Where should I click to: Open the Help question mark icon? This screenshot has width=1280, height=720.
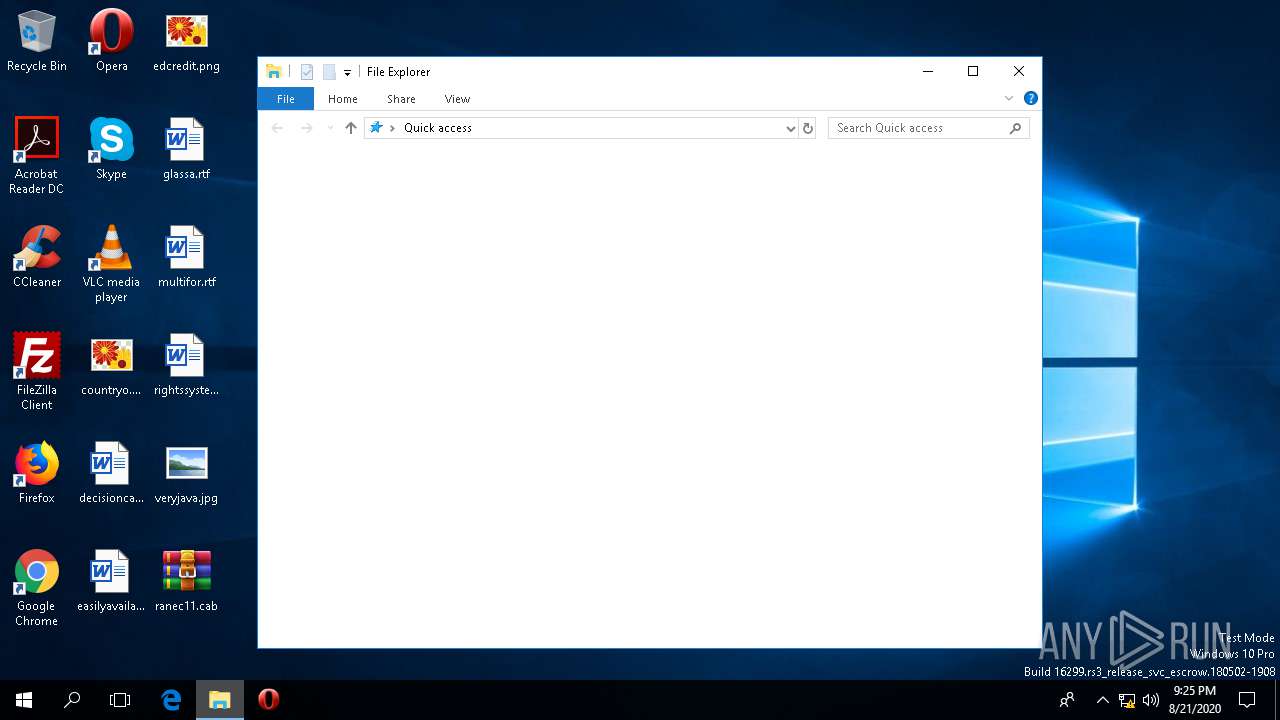tap(1031, 98)
